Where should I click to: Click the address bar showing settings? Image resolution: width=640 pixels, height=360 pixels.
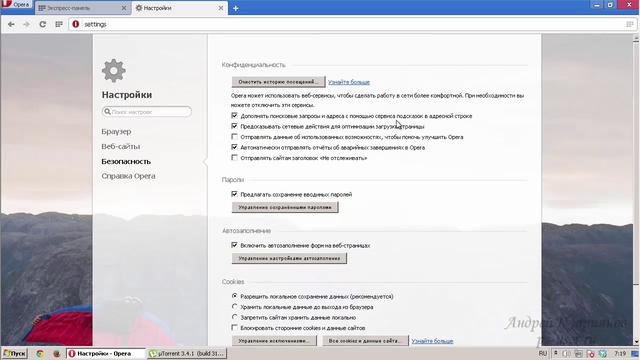tap(353, 24)
